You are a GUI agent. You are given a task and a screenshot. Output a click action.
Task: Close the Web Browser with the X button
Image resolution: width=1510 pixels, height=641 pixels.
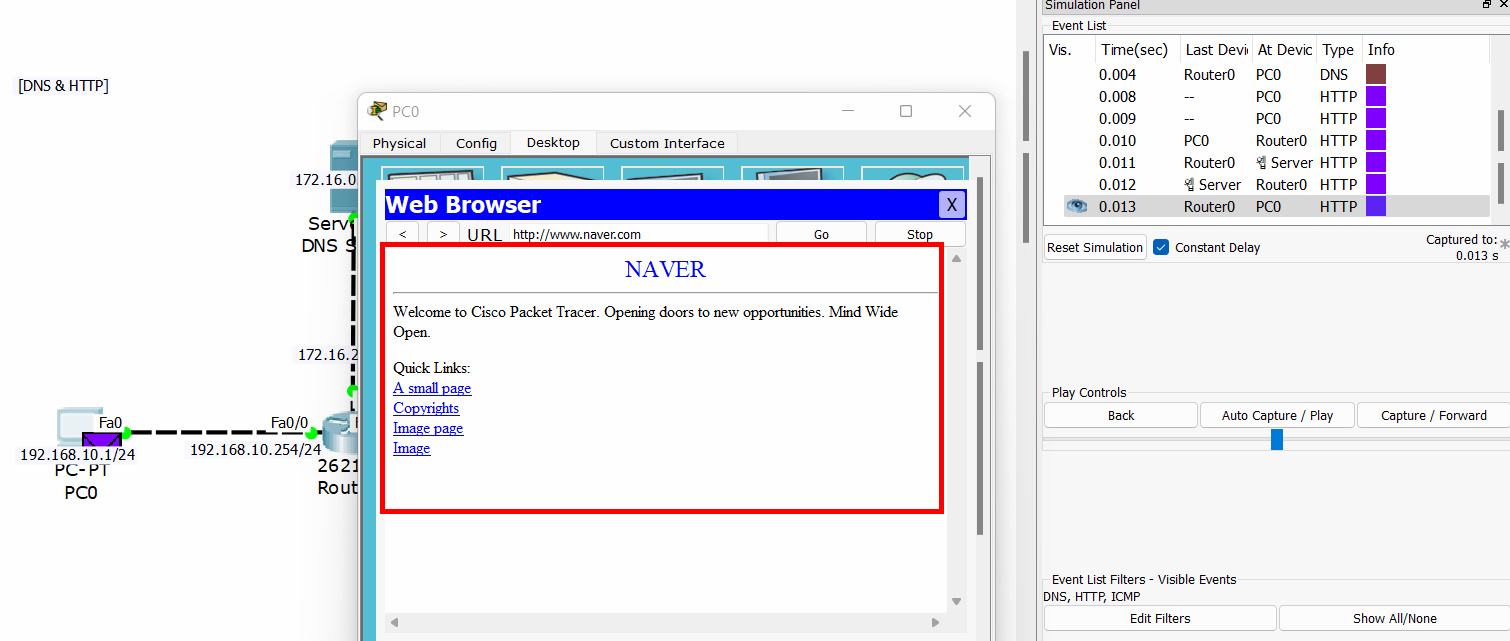(952, 205)
